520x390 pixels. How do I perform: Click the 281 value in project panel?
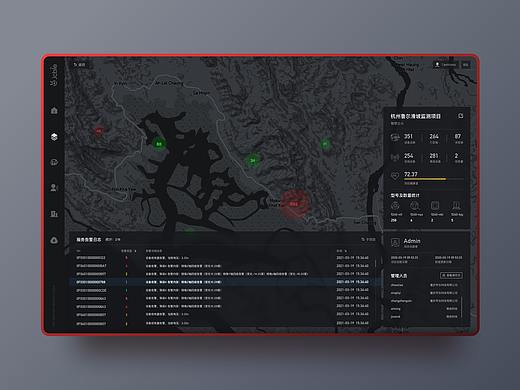pos(434,156)
